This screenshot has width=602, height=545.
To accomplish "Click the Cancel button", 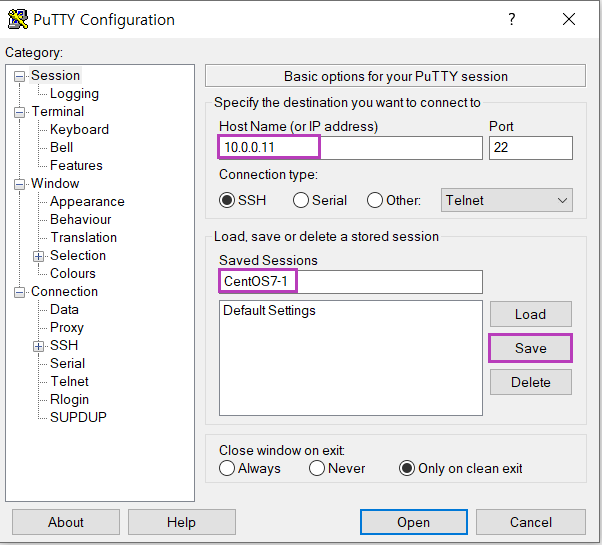I will pos(531,522).
